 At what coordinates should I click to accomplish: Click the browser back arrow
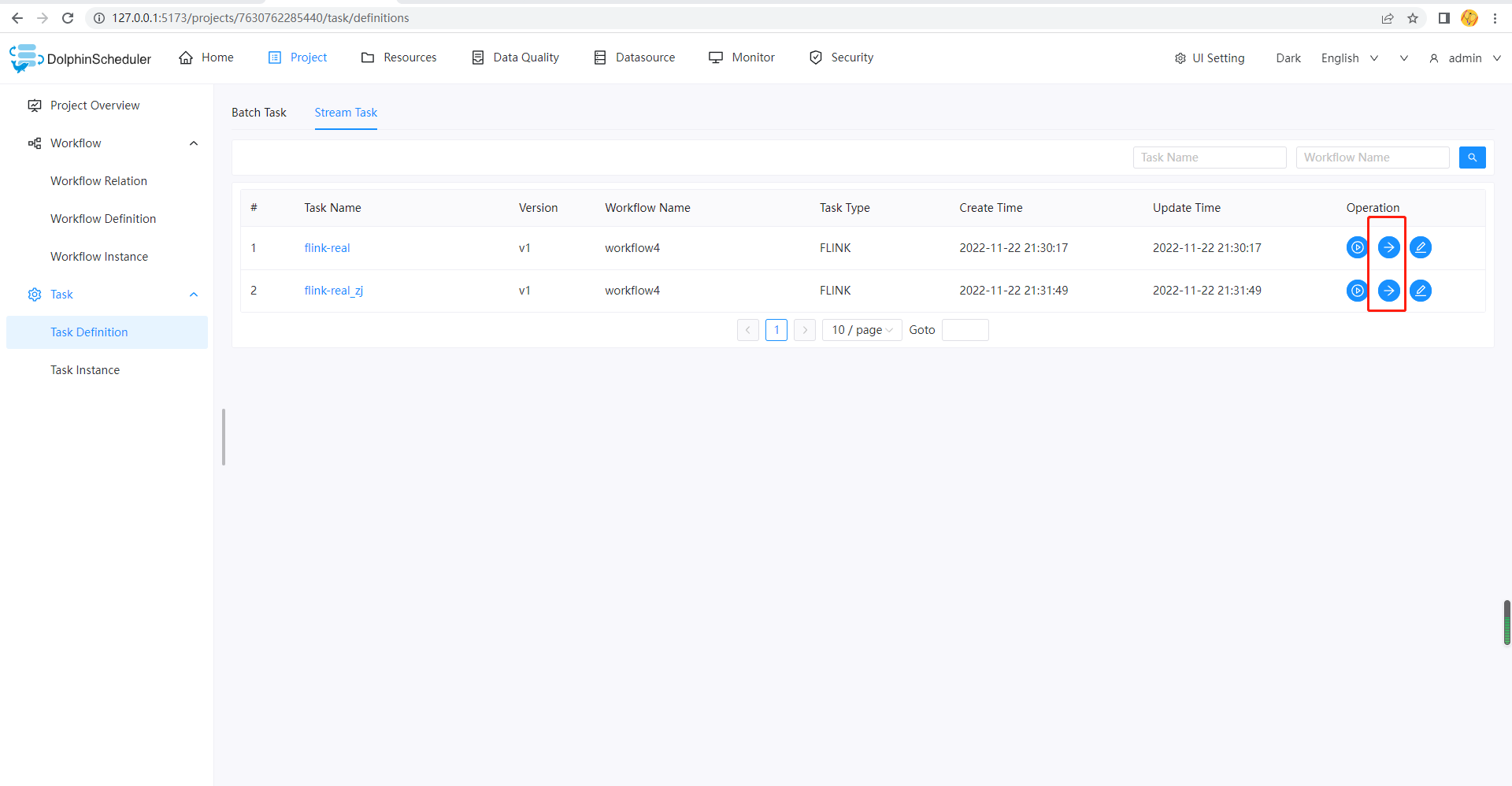pyautogui.click(x=17, y=18)
